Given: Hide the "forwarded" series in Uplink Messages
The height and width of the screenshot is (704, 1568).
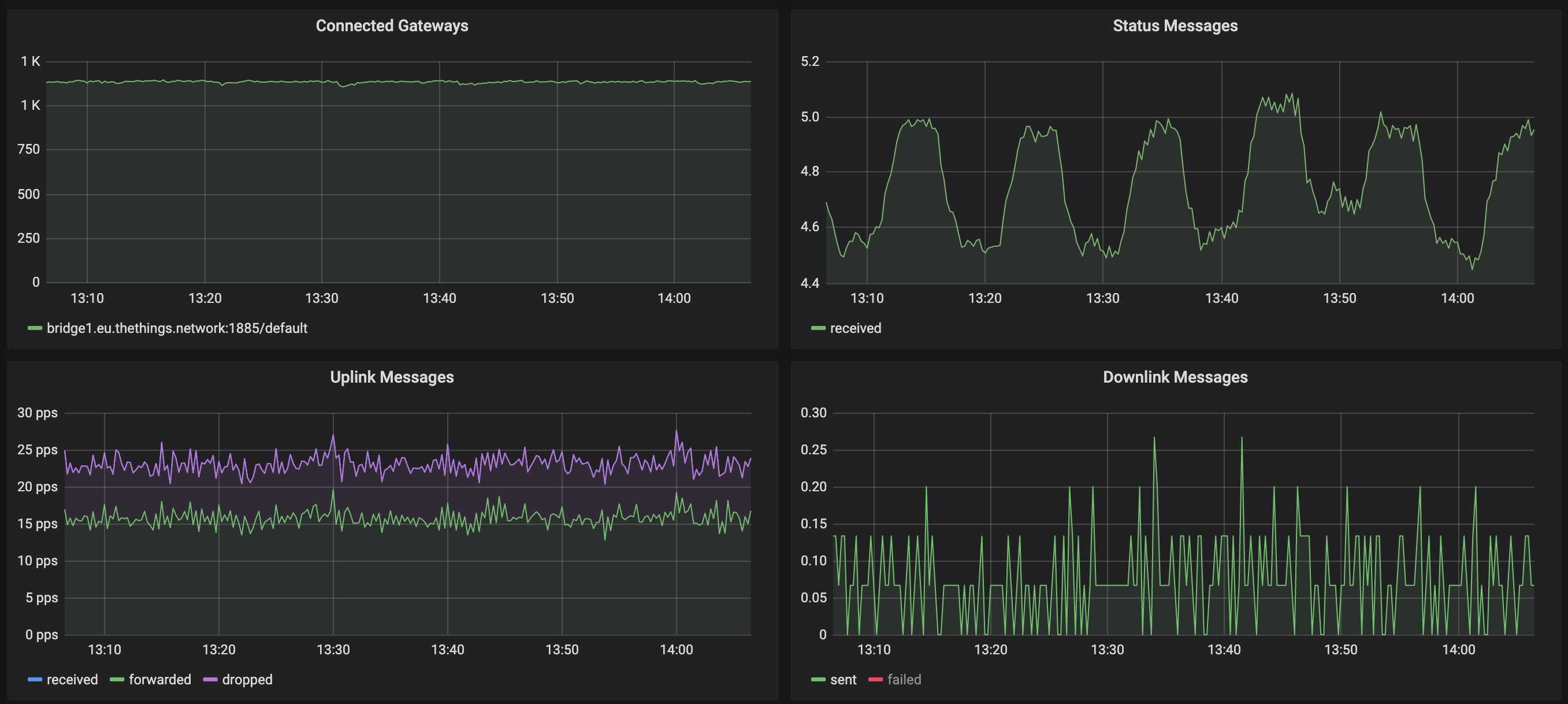Looking at the screenshot, I should coord(160,679).
